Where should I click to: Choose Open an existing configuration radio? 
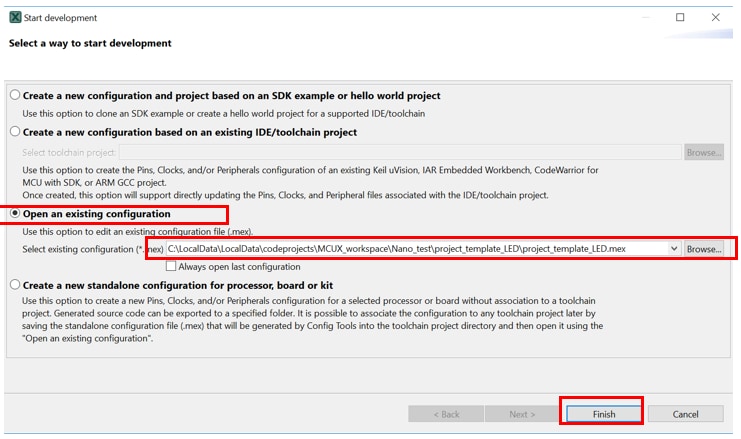coord(15,214)
